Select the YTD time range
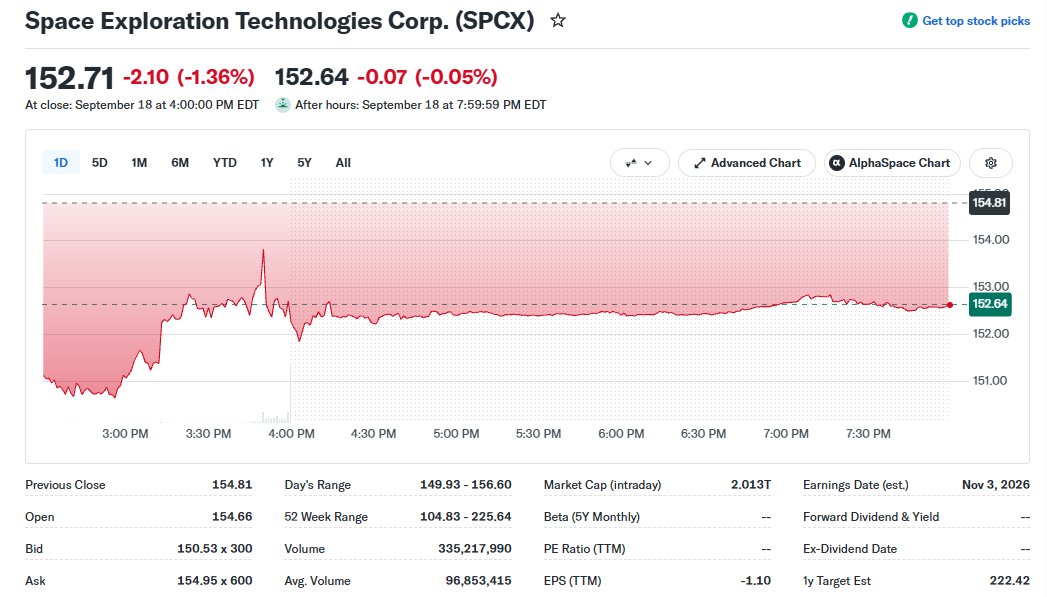 (x=224, y=163)
